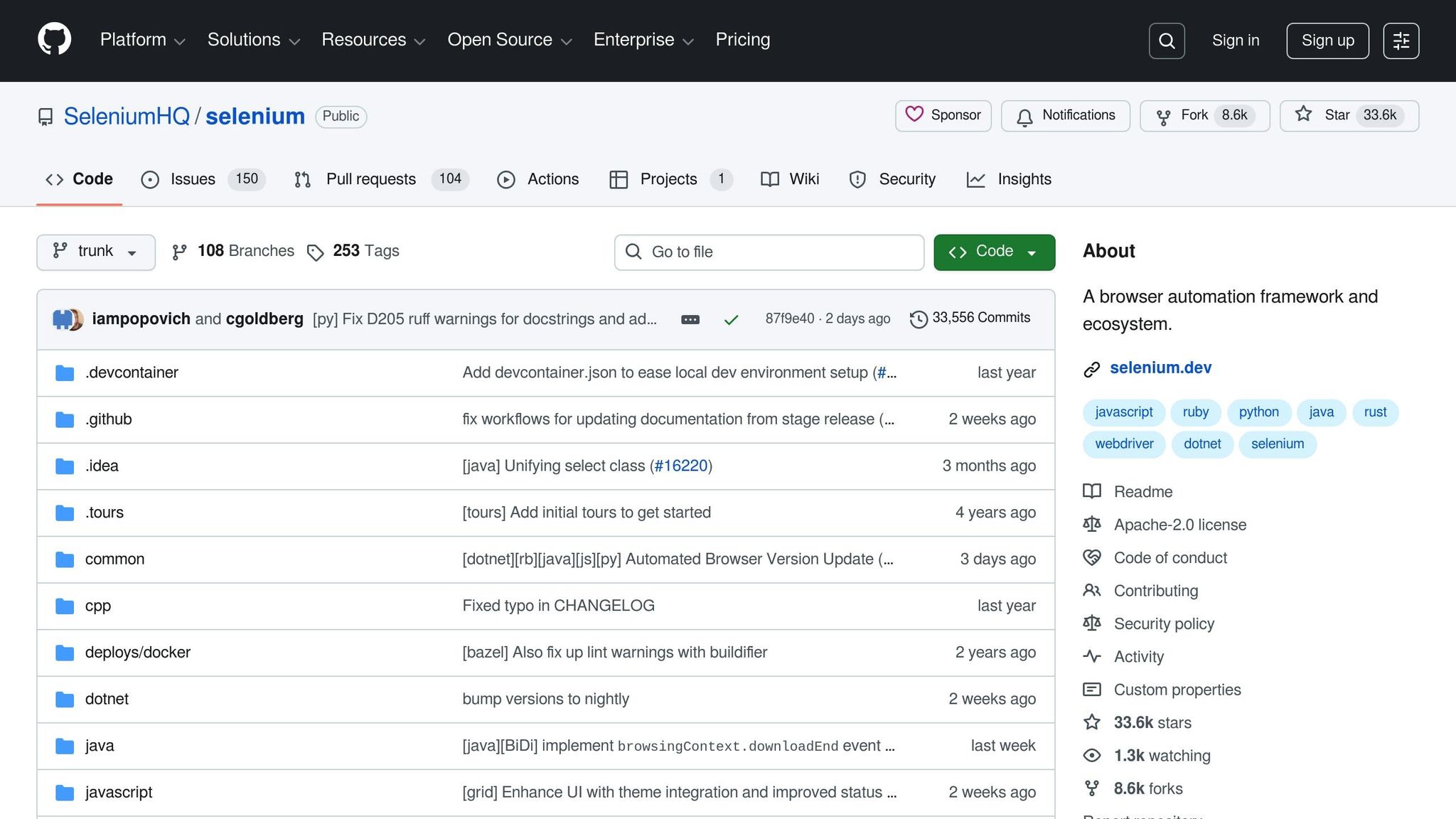Expand Platform navigation menu
This screenshot has height=819, width=1456.
pyautogui.click(x=142, y=40)
